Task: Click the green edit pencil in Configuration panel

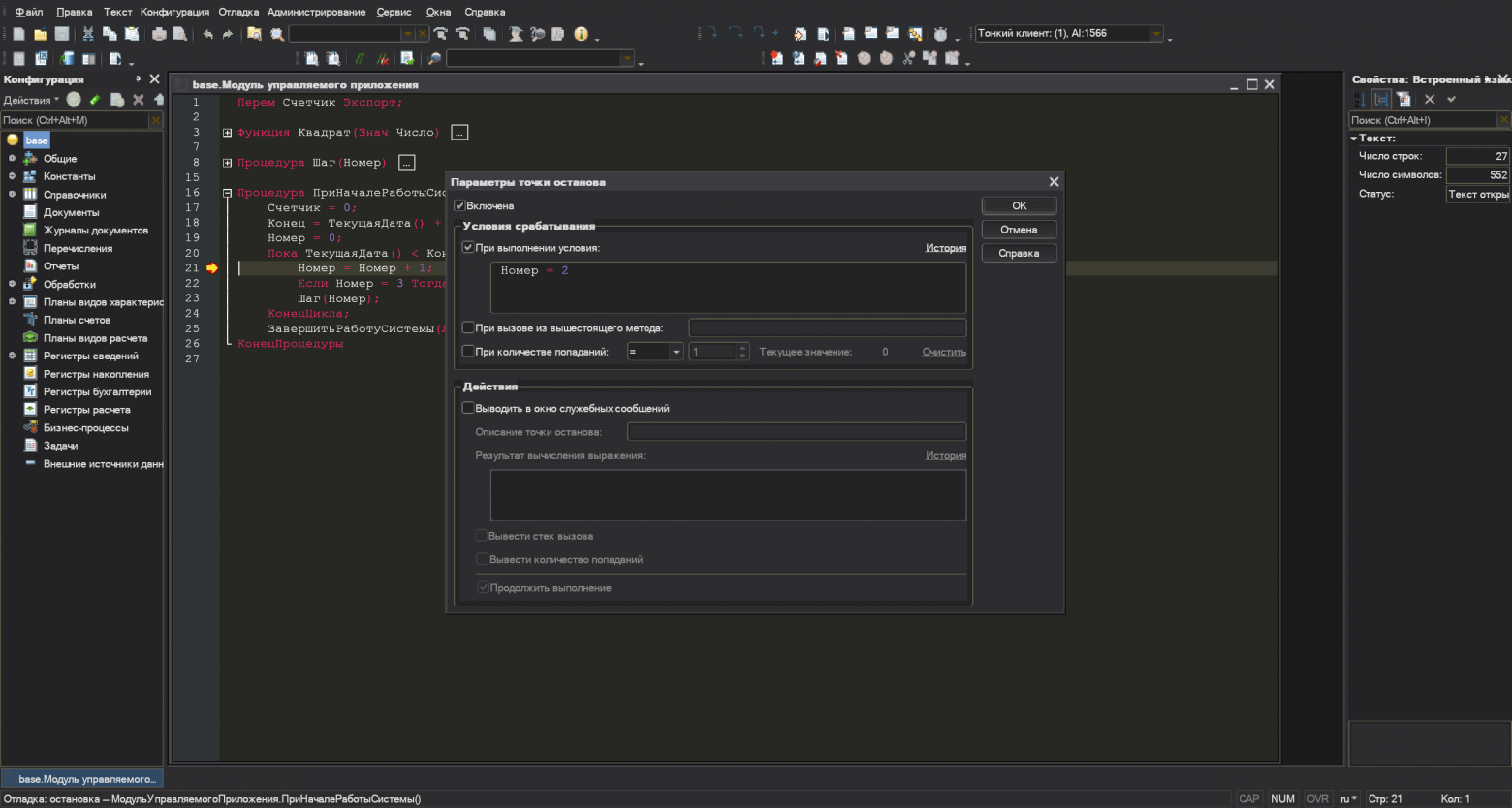Action: (x=95, y=100)
